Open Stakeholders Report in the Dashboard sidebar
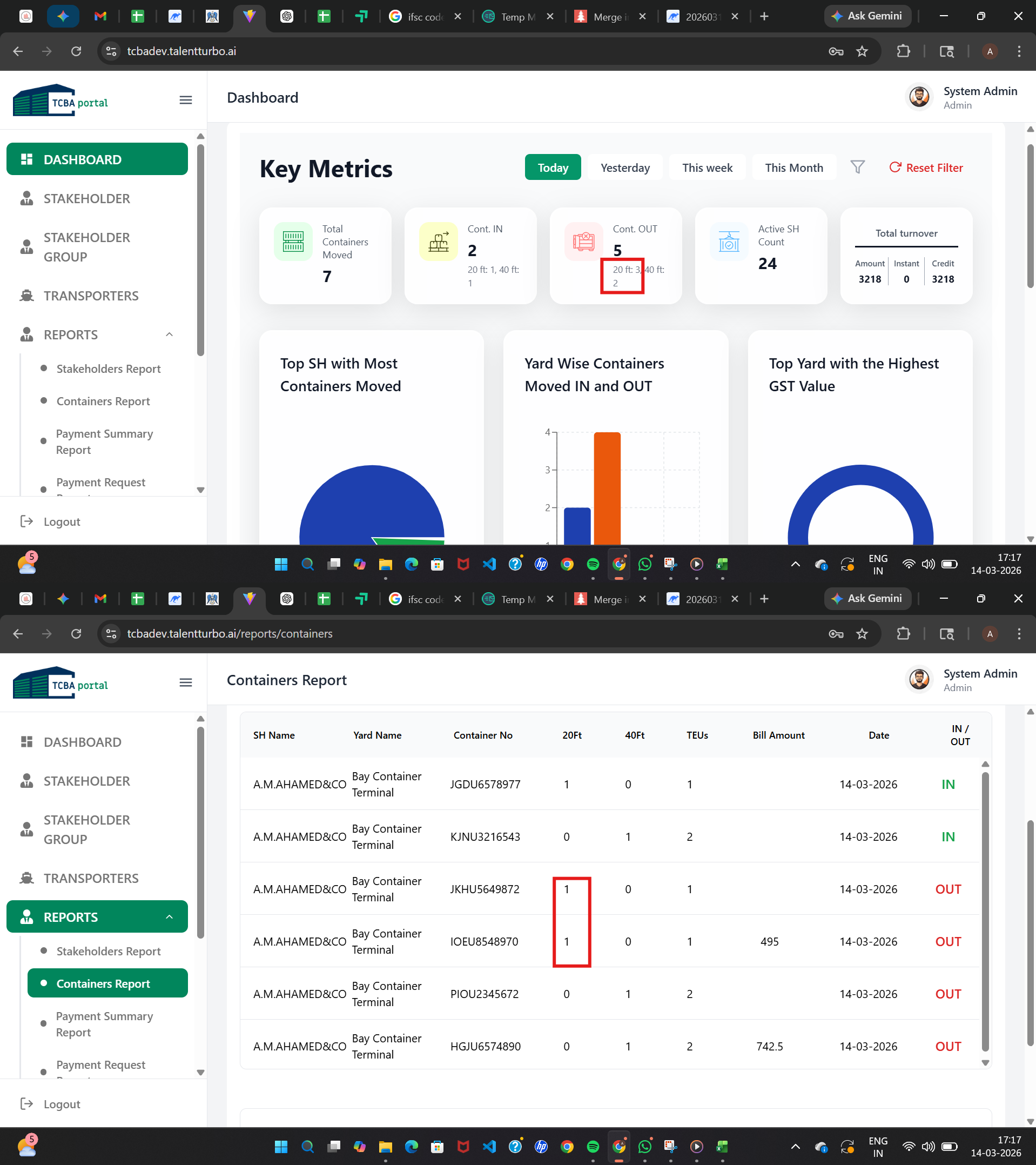1036x1165 pixels. (x=108, y=369)
